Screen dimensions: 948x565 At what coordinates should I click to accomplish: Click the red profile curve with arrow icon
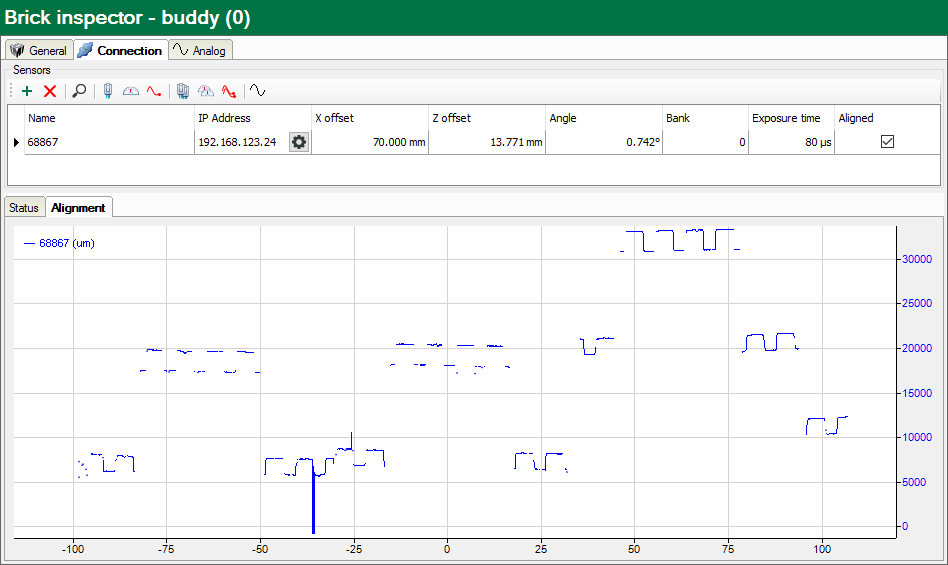229,91
